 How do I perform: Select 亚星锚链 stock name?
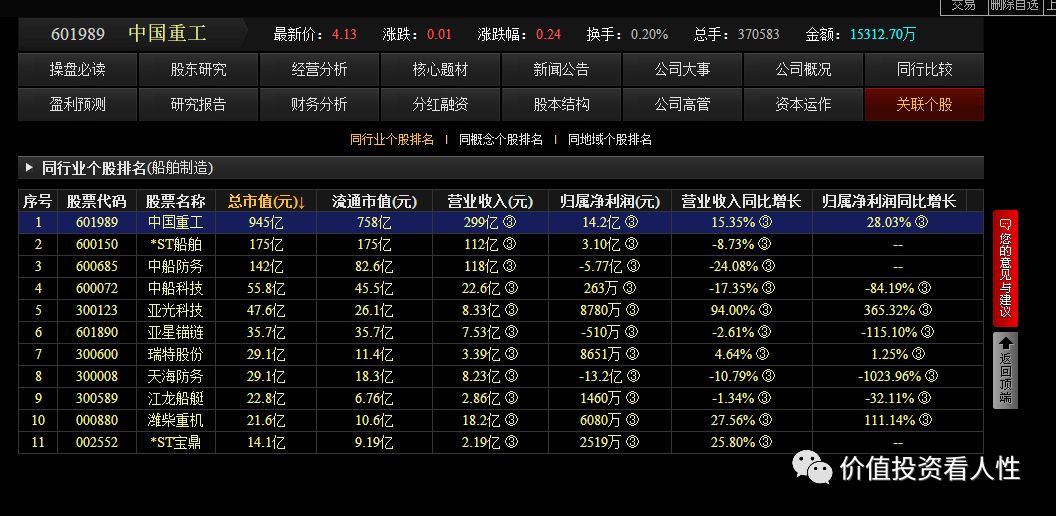176,332
